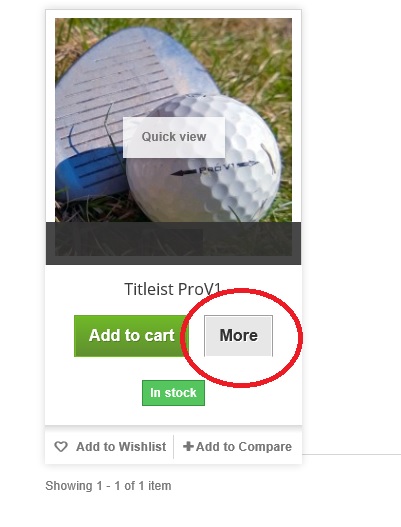The height and width of the screenshot is (527, 401).
Task: Click the black arrow printed on golf ball
Action: [x=183, y=173]
